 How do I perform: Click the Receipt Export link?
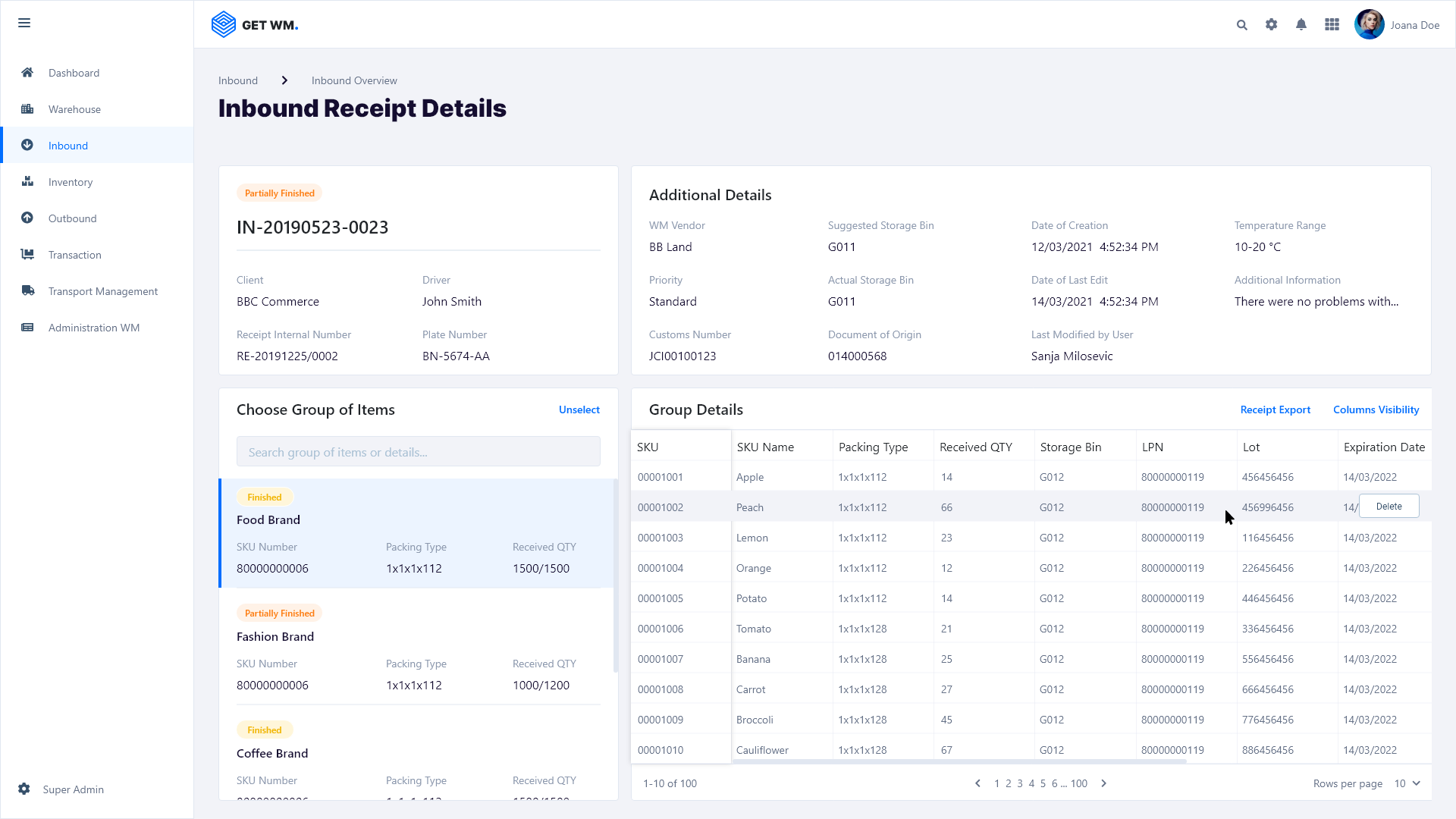point(1275,409)
